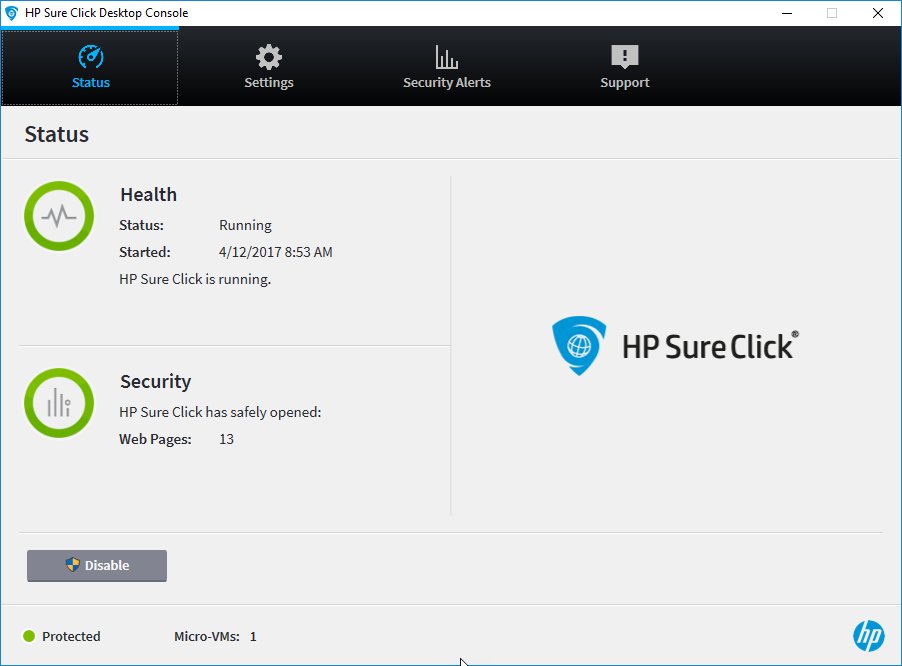Click 'HP Sure Click is running.' message
Viewport: 902px width, 666px height.
coord(195,279)
